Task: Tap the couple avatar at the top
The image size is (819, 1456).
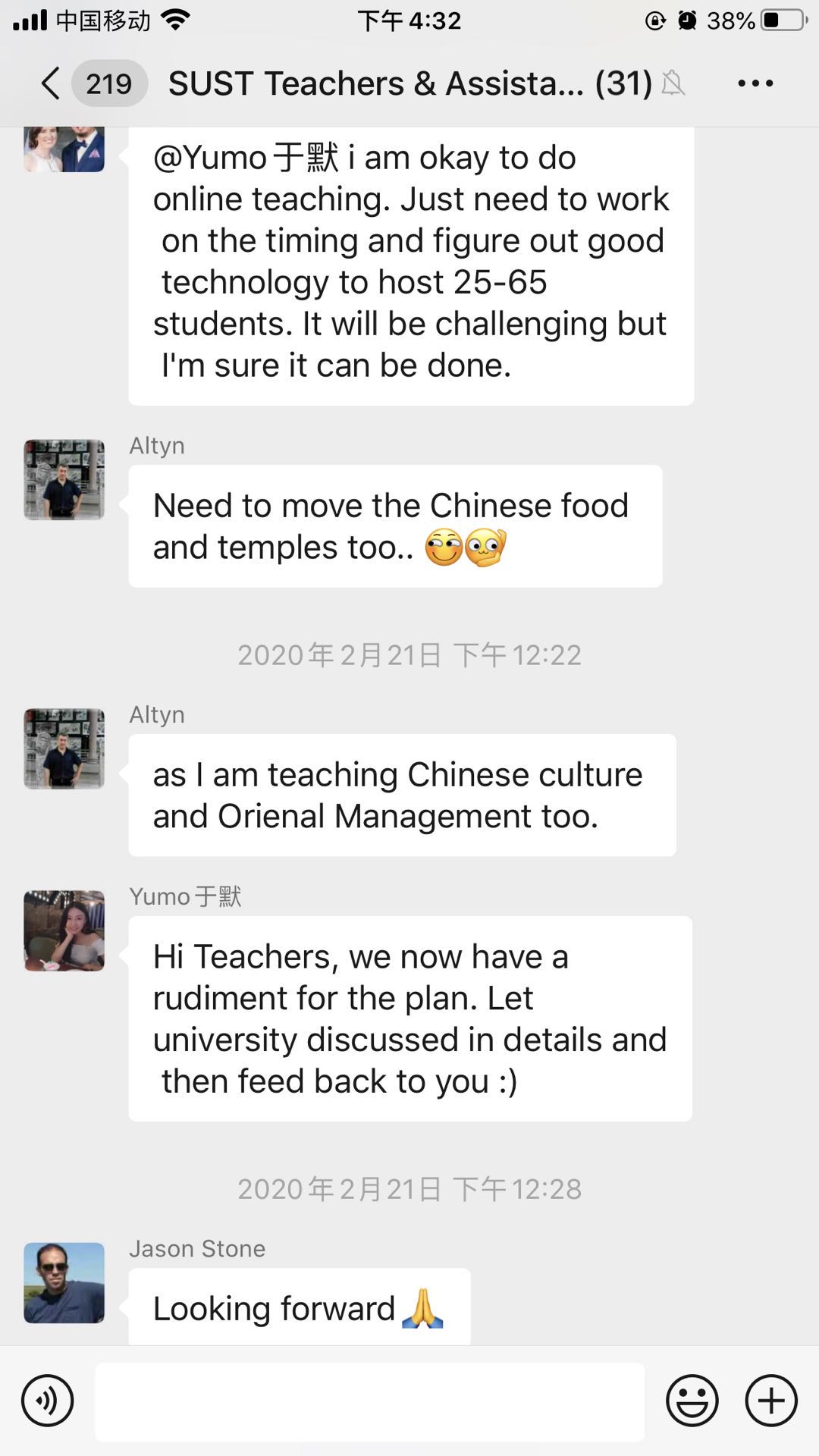Action: (64, 149)
